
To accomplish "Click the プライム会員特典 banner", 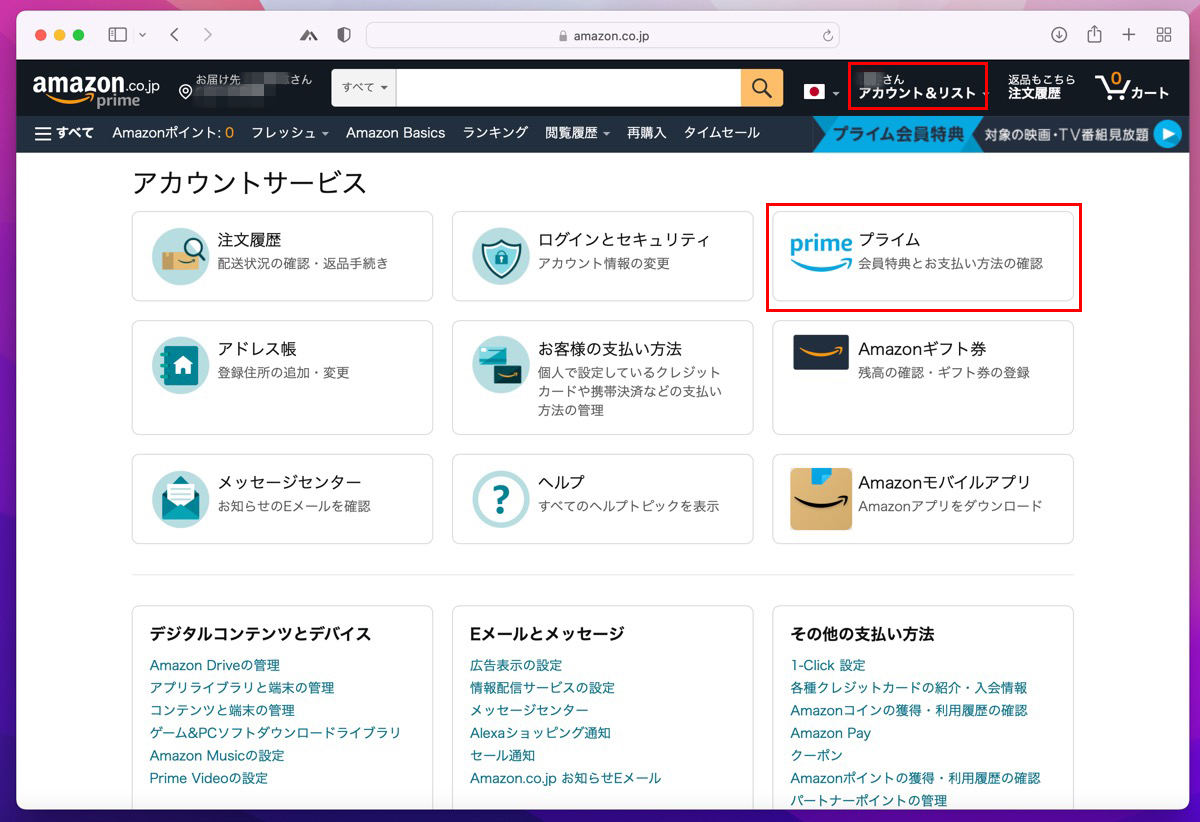I will pyautogui.click(x=897, y=134).
